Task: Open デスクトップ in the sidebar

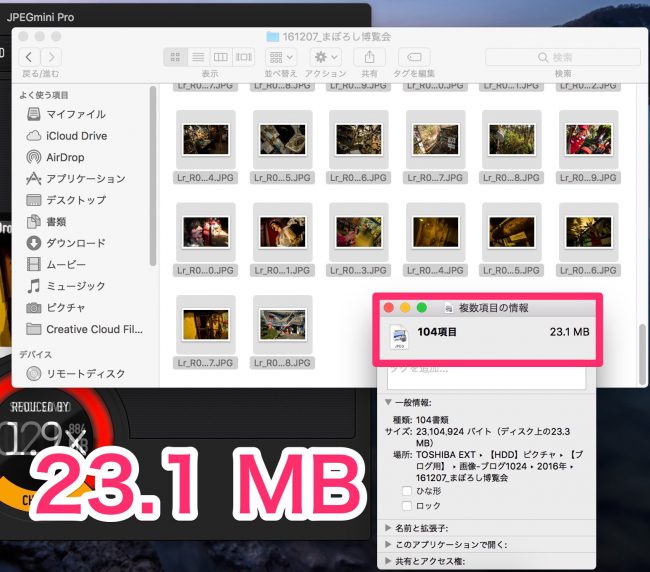Action: click(x=66, y=200)
